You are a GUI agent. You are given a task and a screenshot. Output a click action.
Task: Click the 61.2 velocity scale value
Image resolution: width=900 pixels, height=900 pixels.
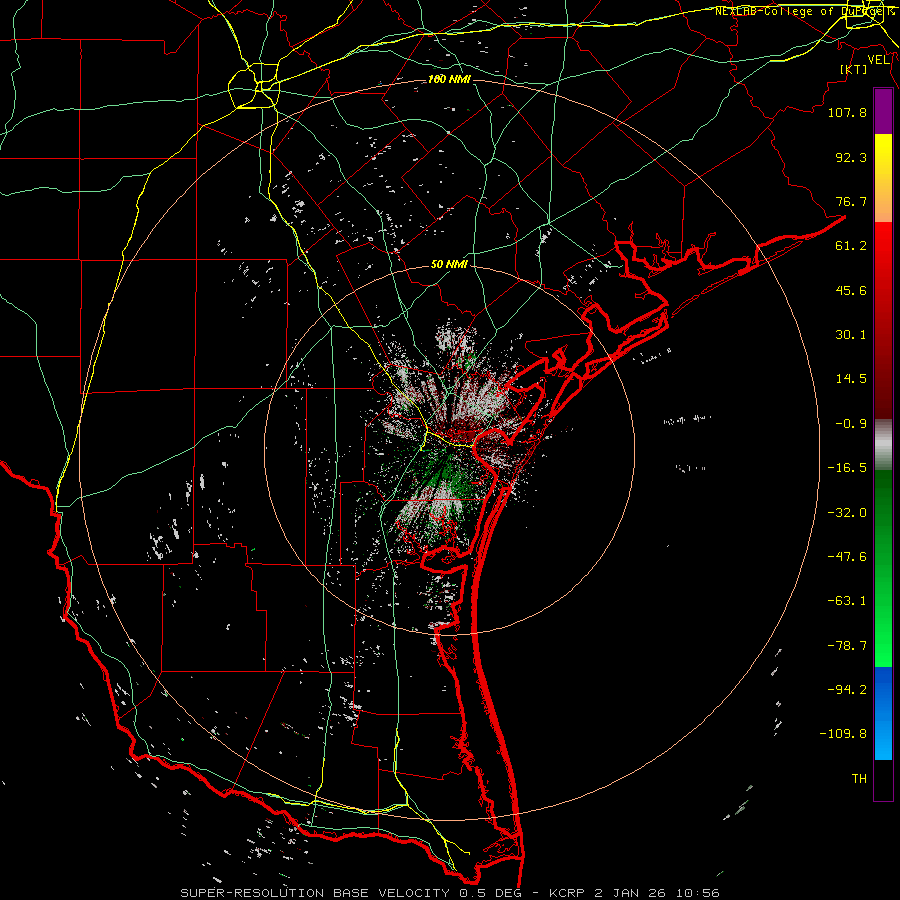851,246
